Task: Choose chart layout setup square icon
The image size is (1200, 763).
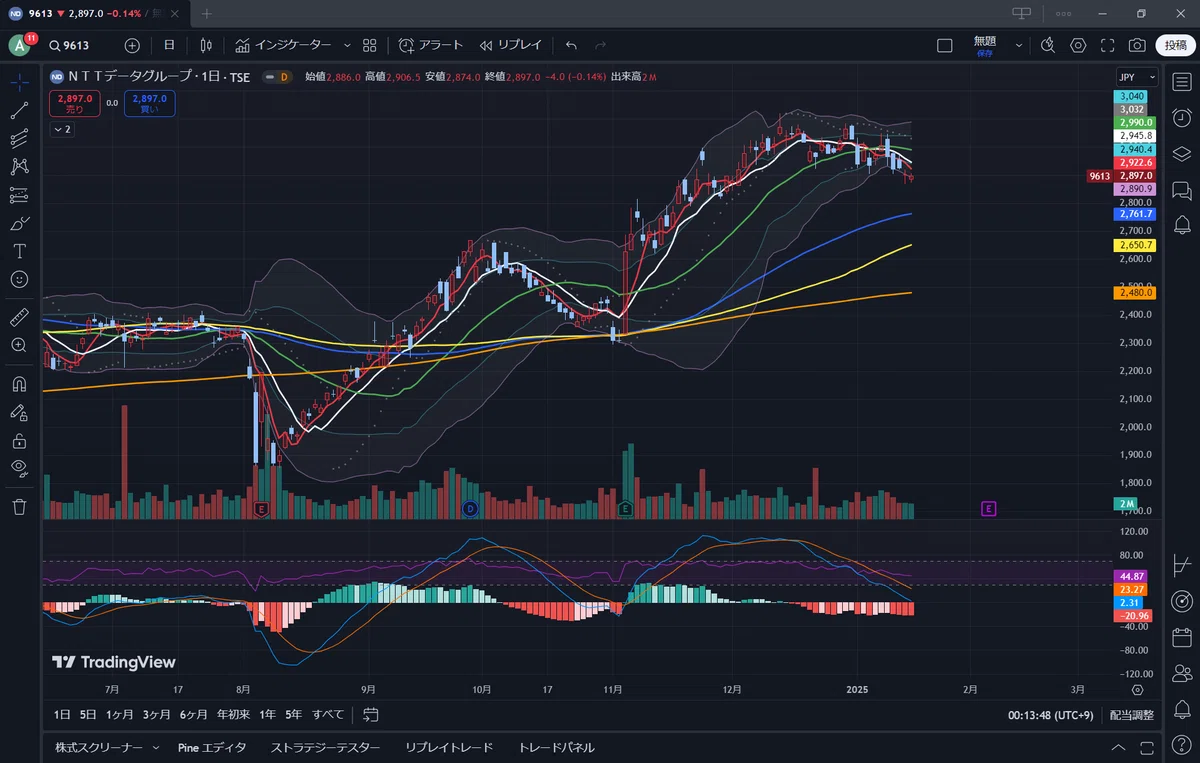Action: click(944, 45)
